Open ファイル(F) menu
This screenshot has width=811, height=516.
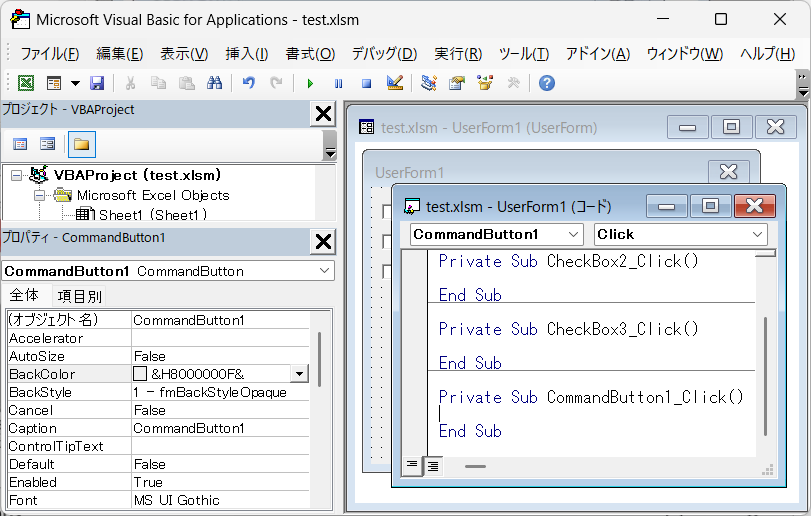coord(50,54)
